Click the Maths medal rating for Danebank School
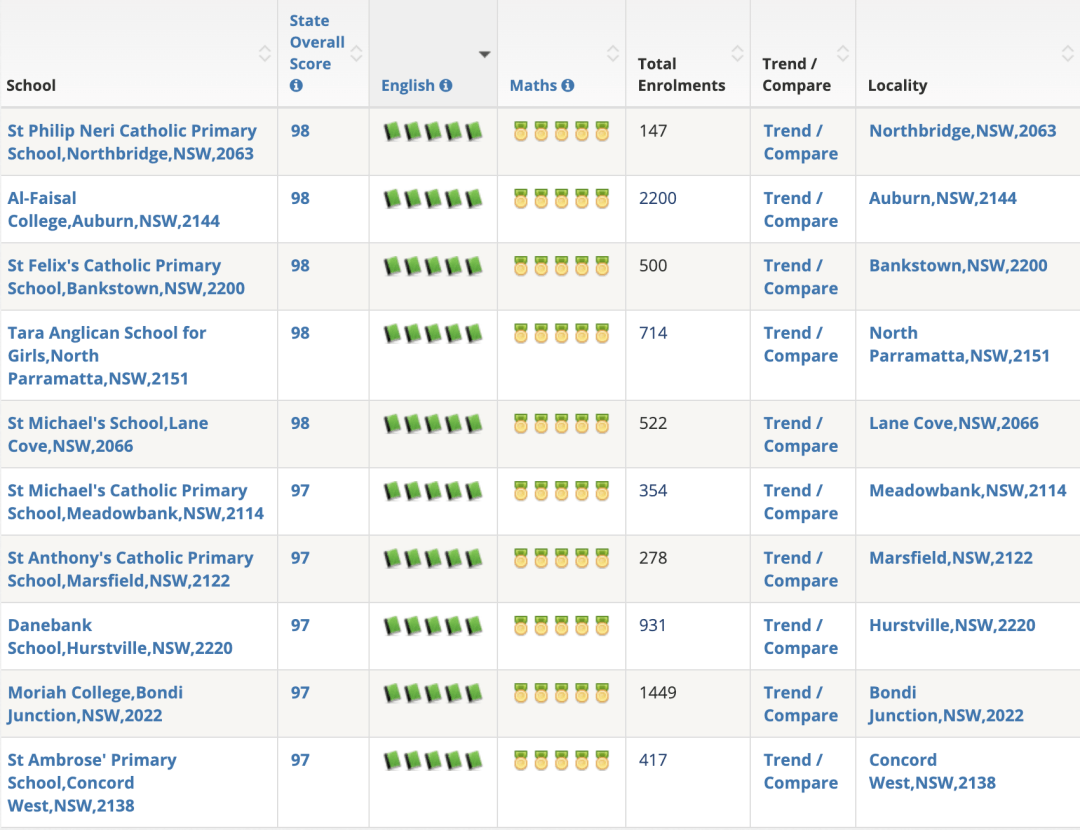This screenshot has width=1080, height=830. (561, 626)
